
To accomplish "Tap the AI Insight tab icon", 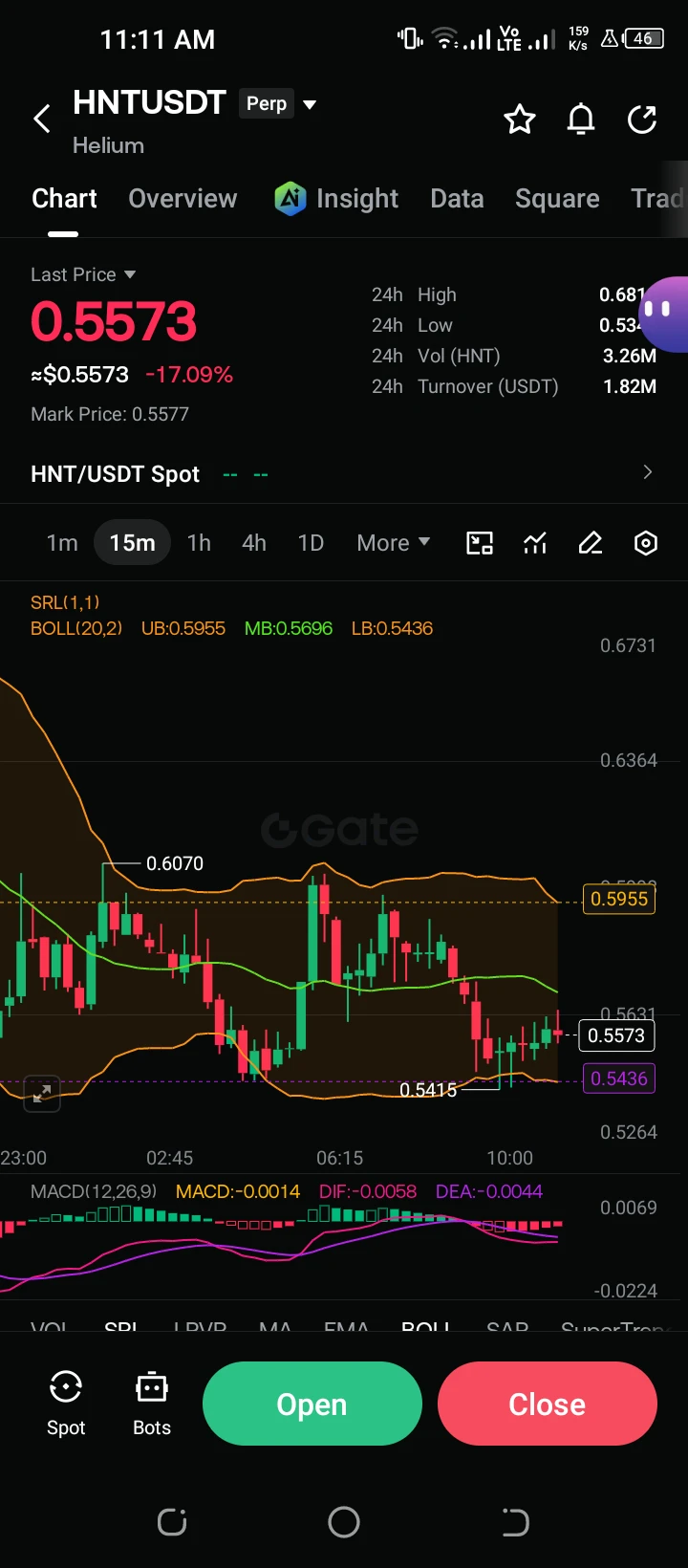I will coord(290,198).
